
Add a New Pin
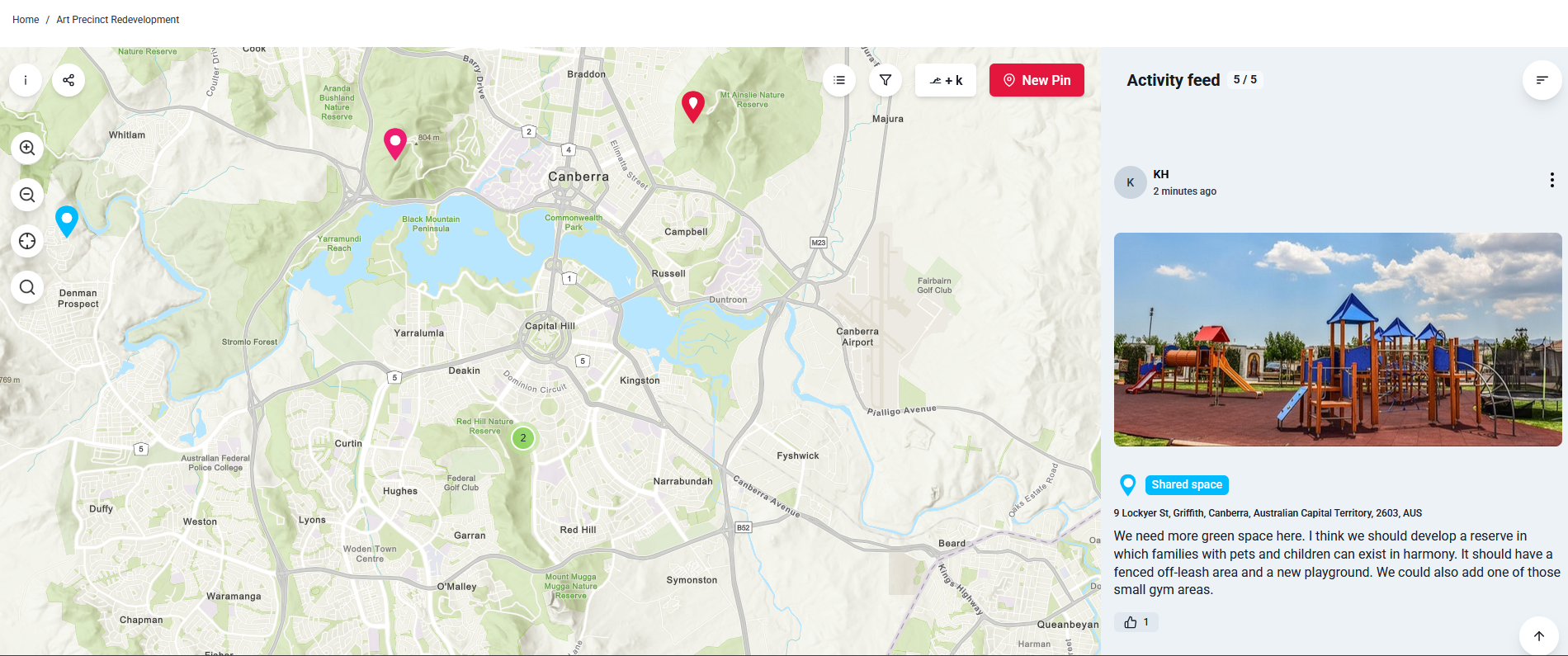[1037, 80]
